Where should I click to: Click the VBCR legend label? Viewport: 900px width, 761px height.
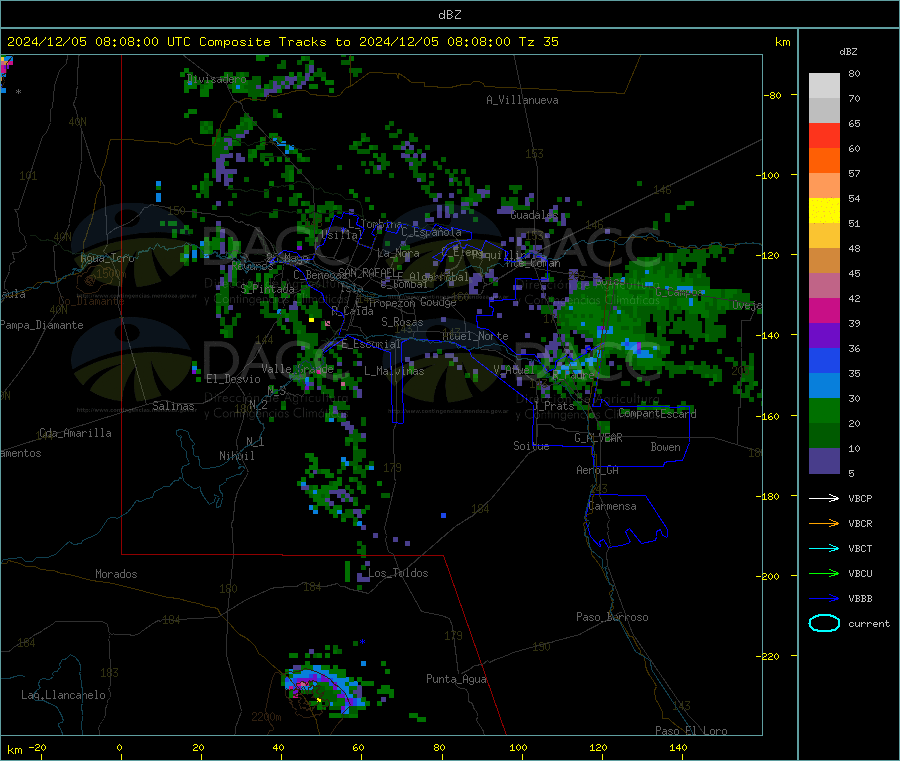(860, 523)
